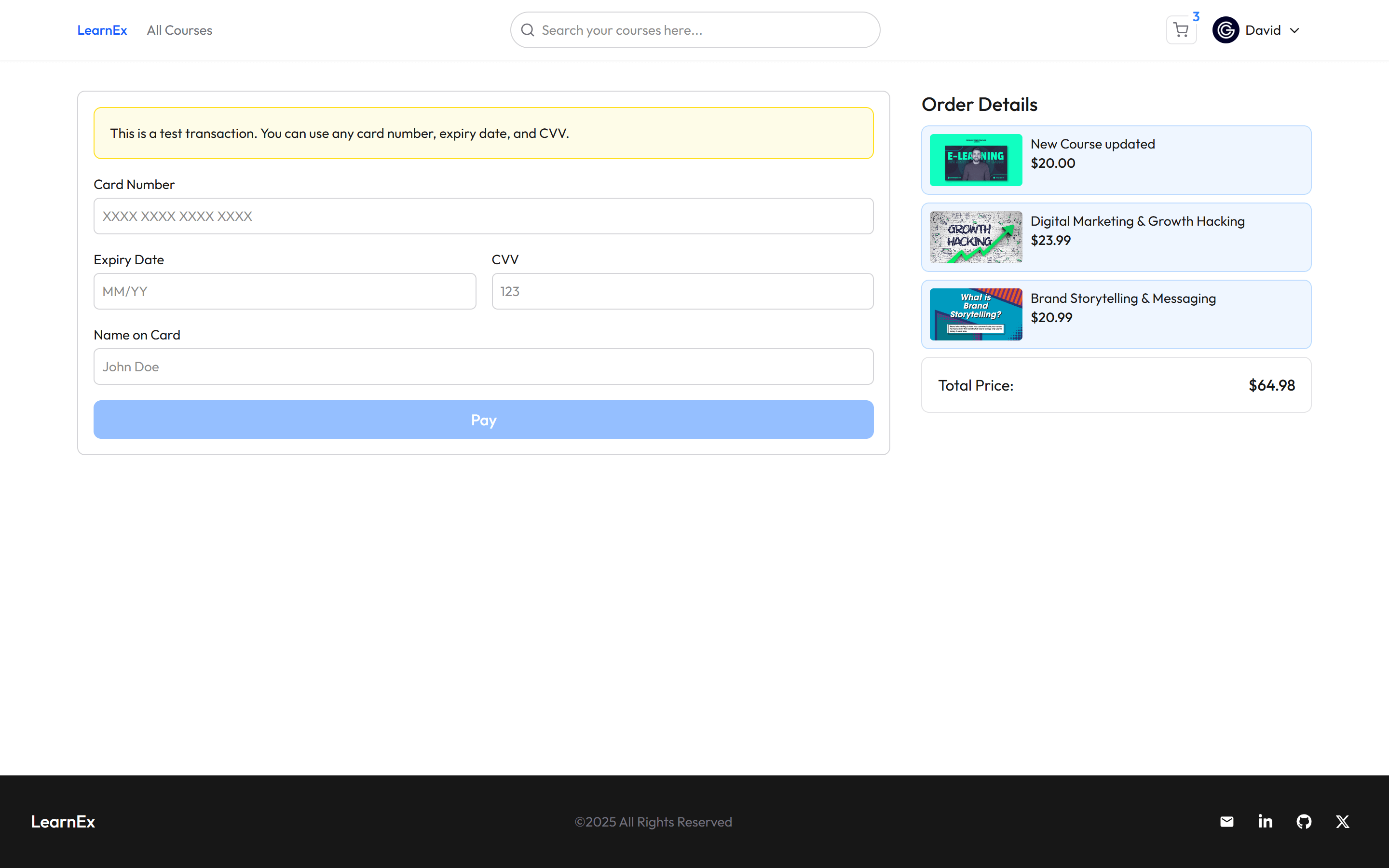1389x868 pixels.
Task: Click the LearnEx footer logo
Action: click(63, 822)
